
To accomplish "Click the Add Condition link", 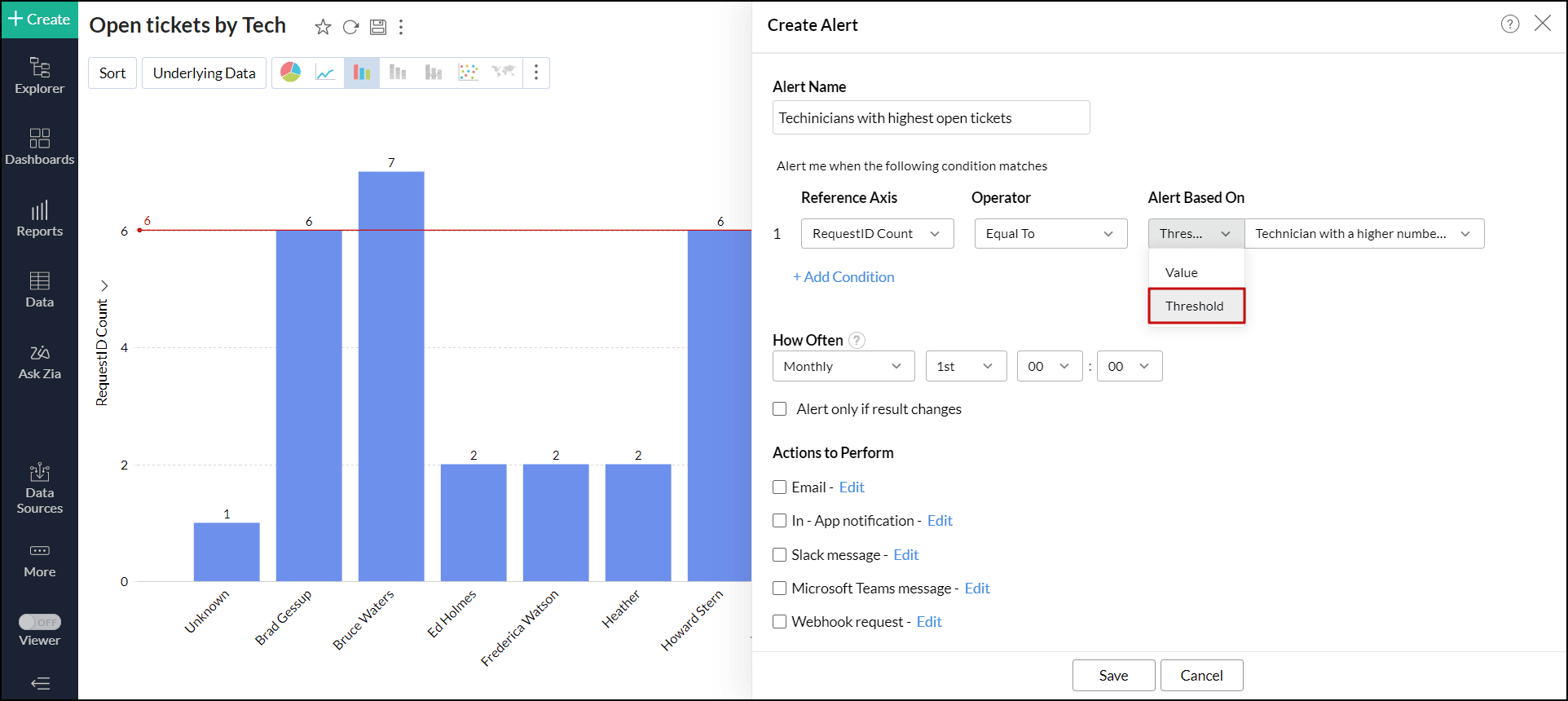I will pyautogui.click(x=843, y=277).
